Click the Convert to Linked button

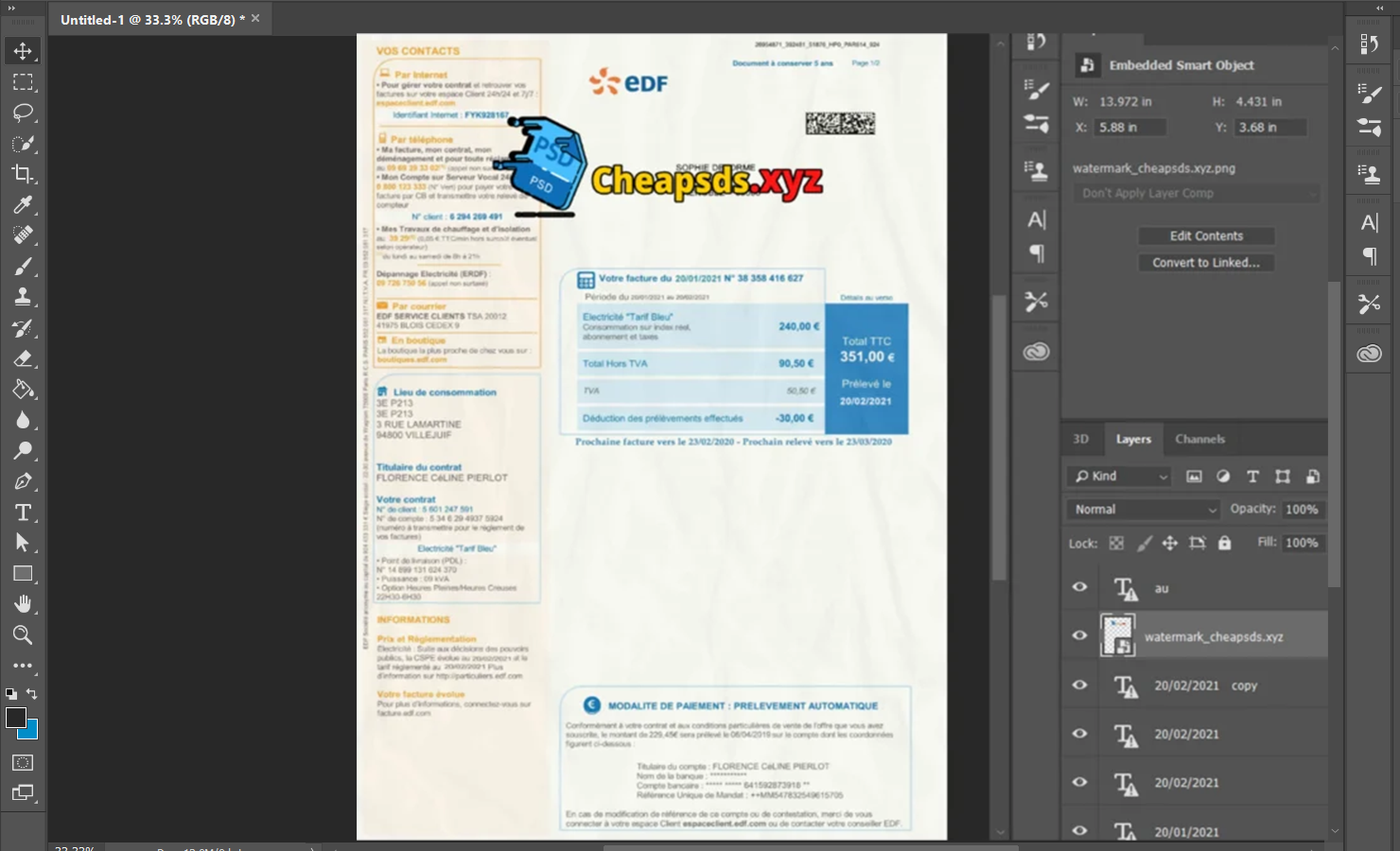[x=1206, y=263]
